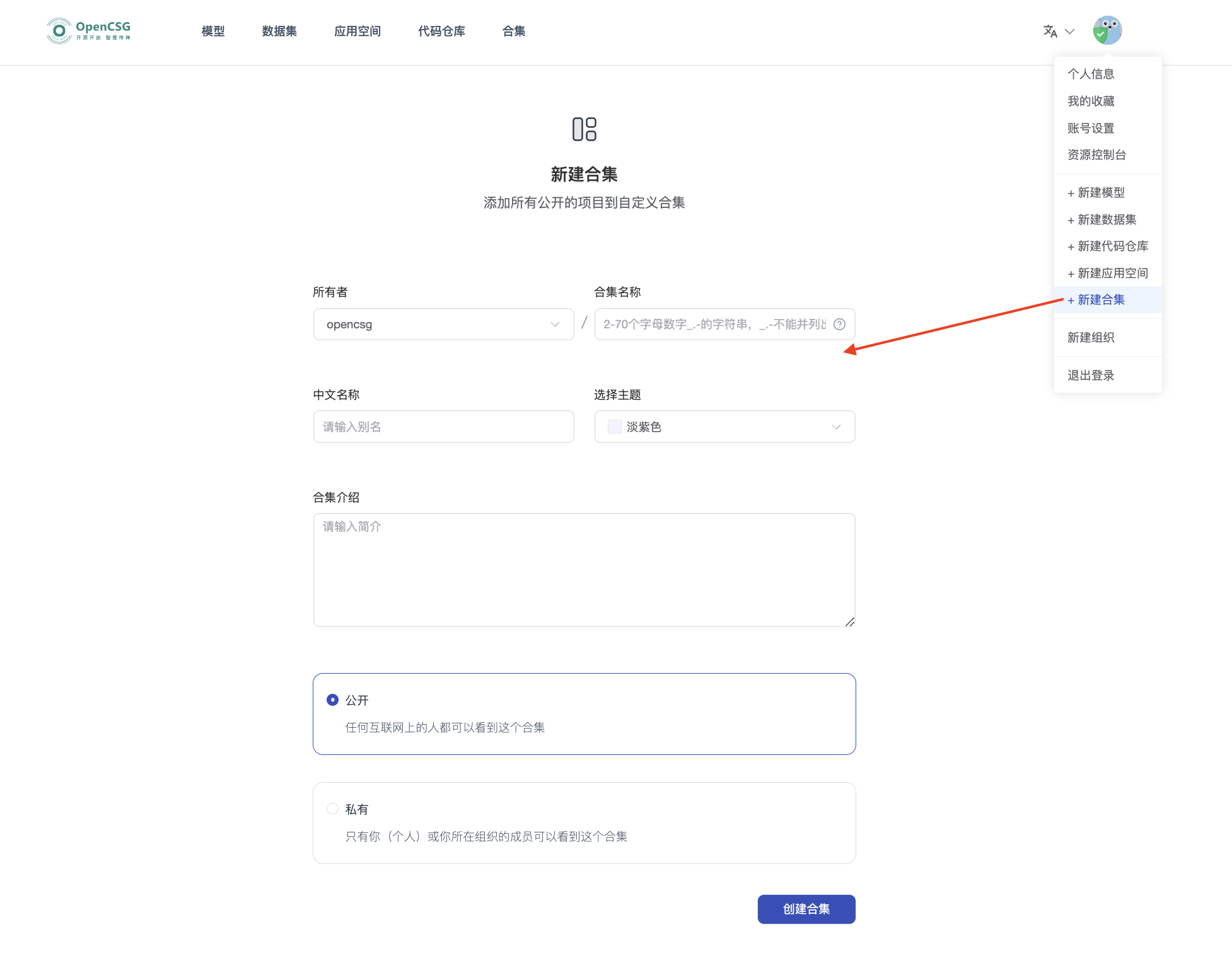Open the 选择主题 theme dropdown
The image size is (1232, 973).
[724, 427]
